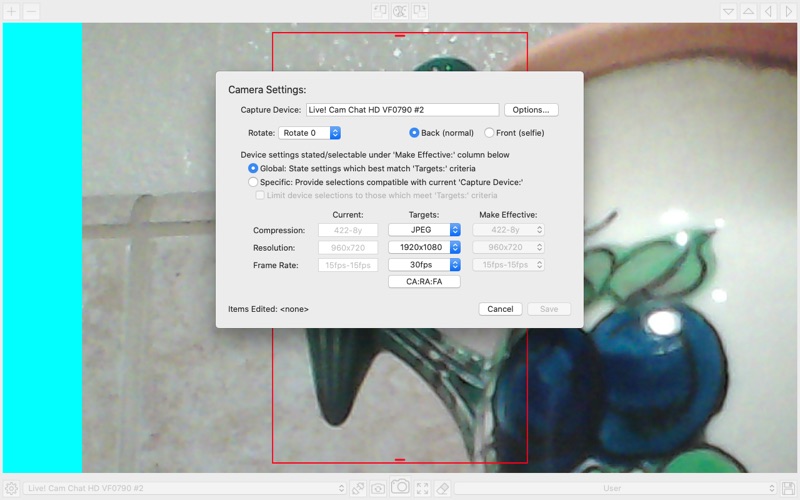Image resolution: width=800 pixels, height=500 pixels.
Task: Tick the Limit device selections checkbox
Action: click(260, 195)
